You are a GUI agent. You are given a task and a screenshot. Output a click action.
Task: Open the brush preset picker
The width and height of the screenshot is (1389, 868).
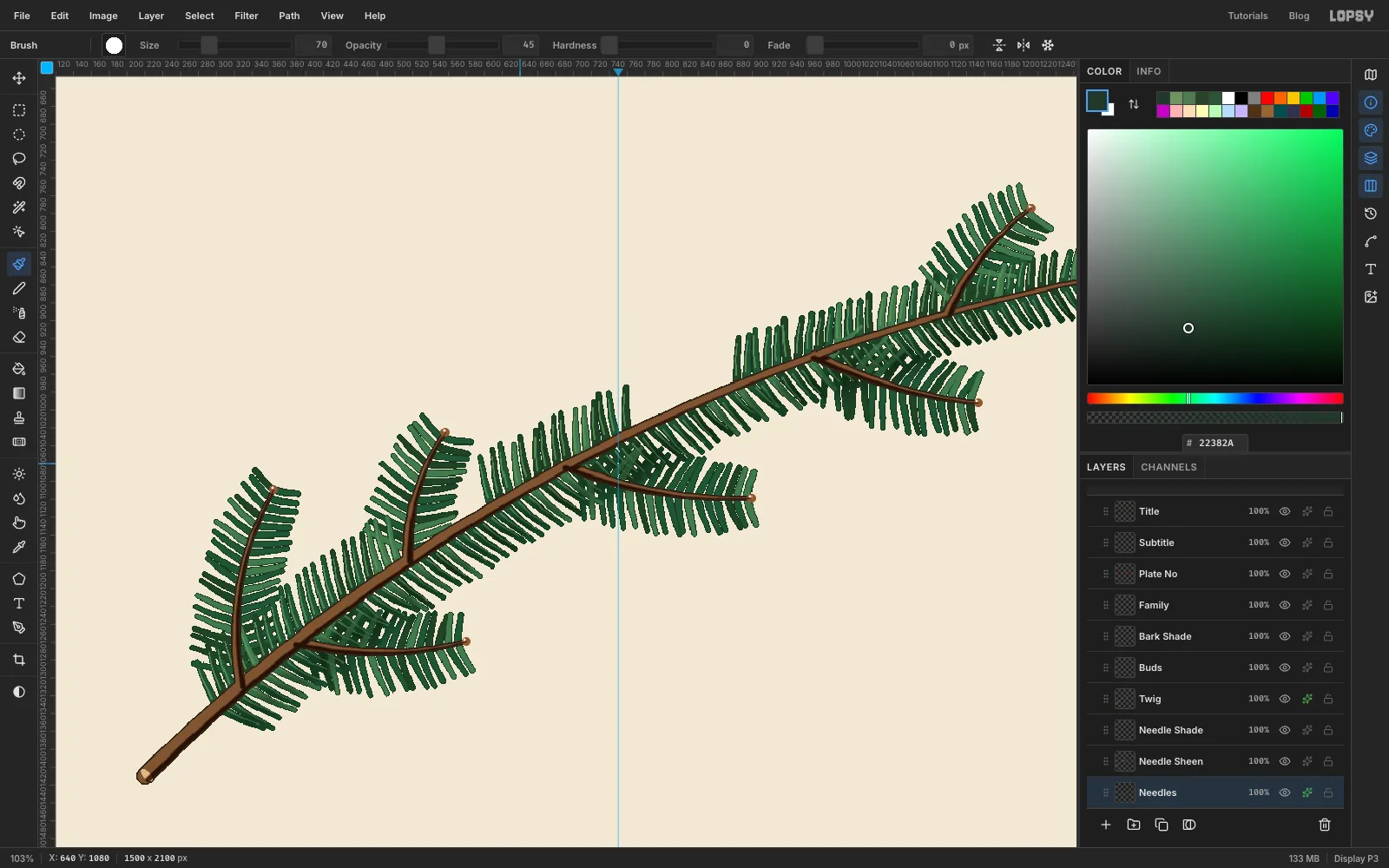(114, 45)
